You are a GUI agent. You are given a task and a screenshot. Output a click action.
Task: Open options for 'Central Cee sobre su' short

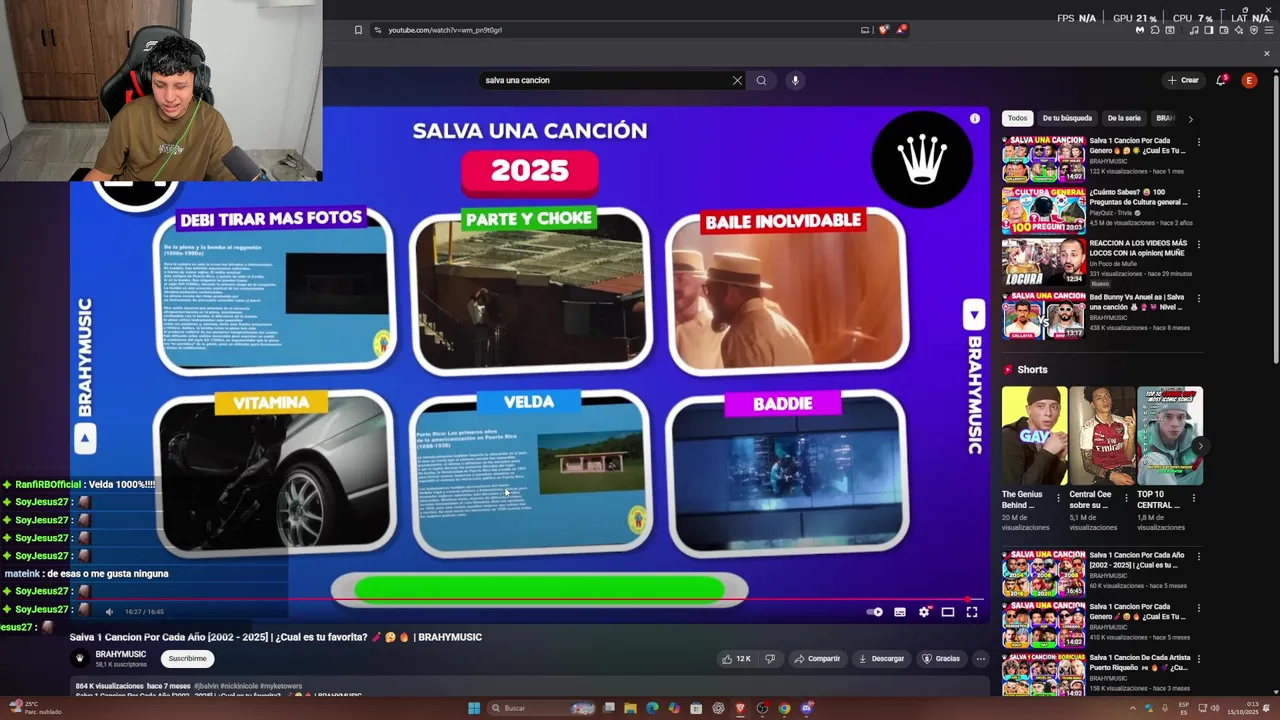coord(1127,497)
